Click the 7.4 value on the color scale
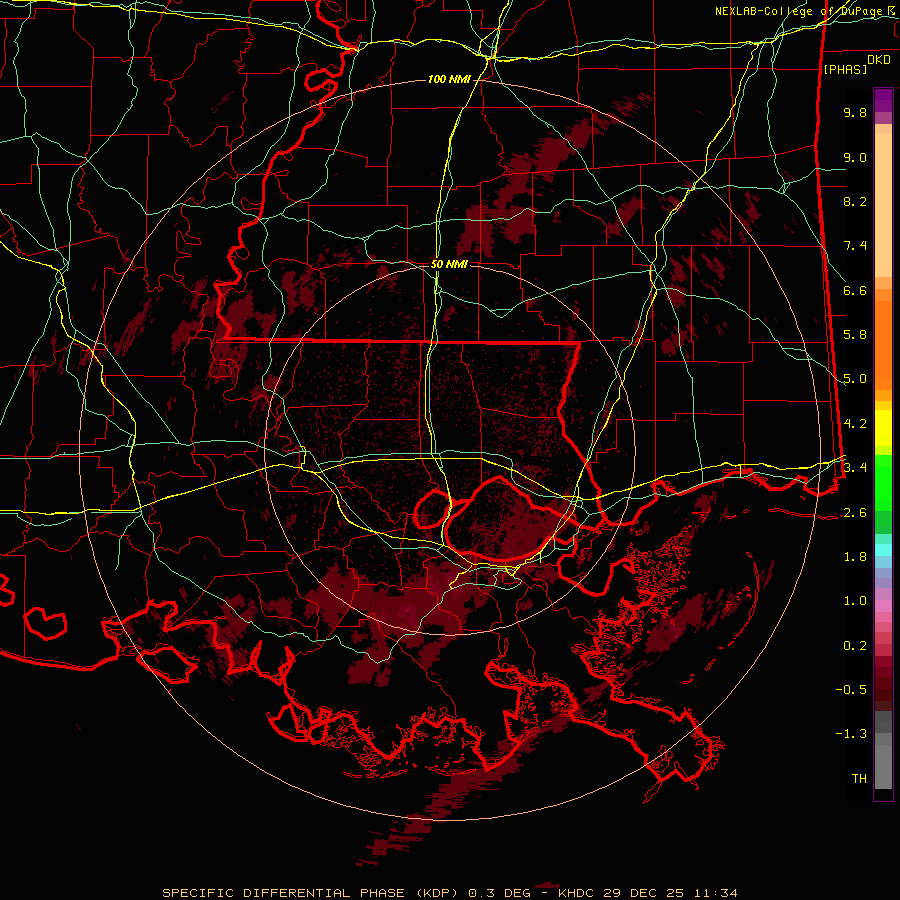The width and height of the screenshot is (900, 900). (x=855, y=246)
